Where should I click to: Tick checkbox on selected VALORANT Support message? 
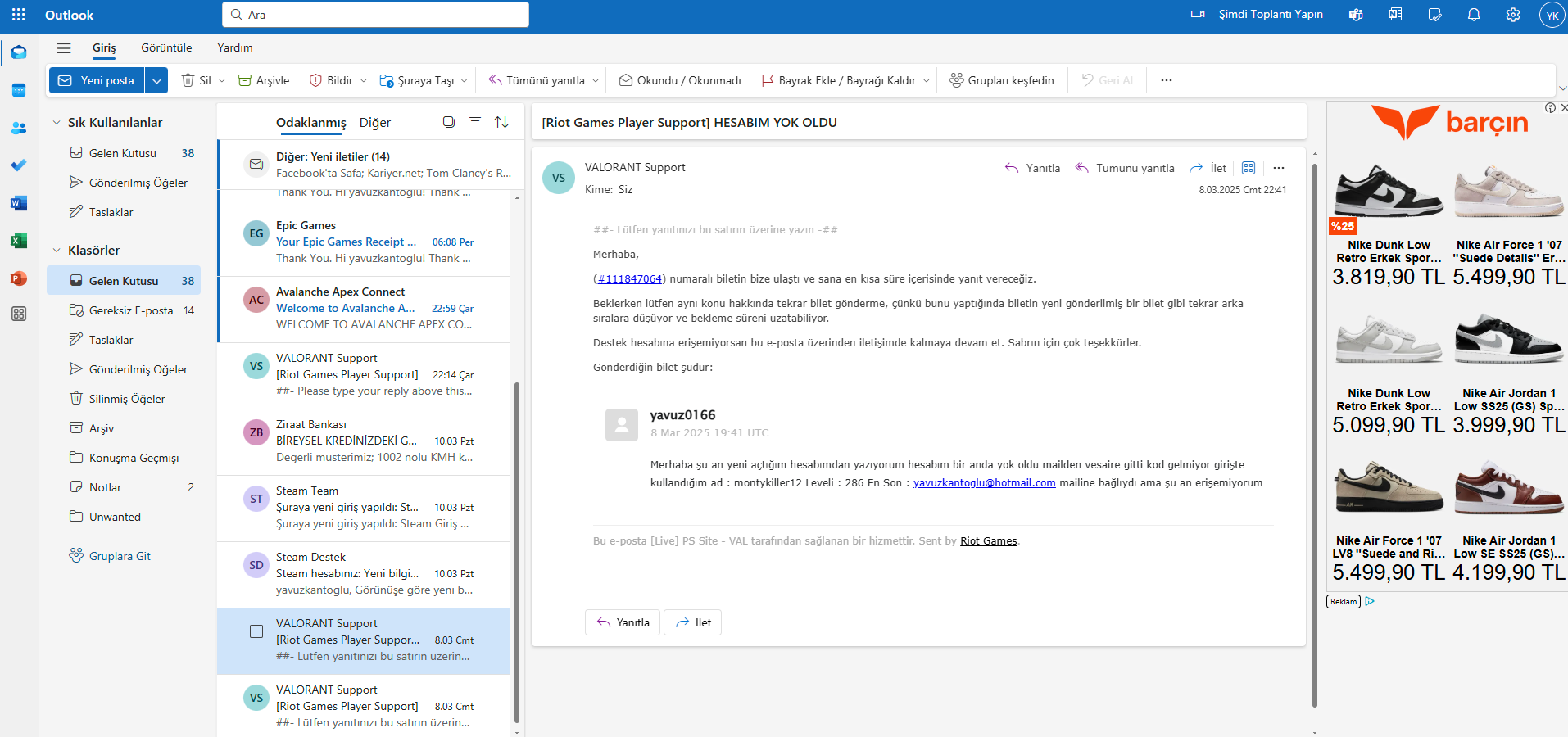(x=256, y=631)
